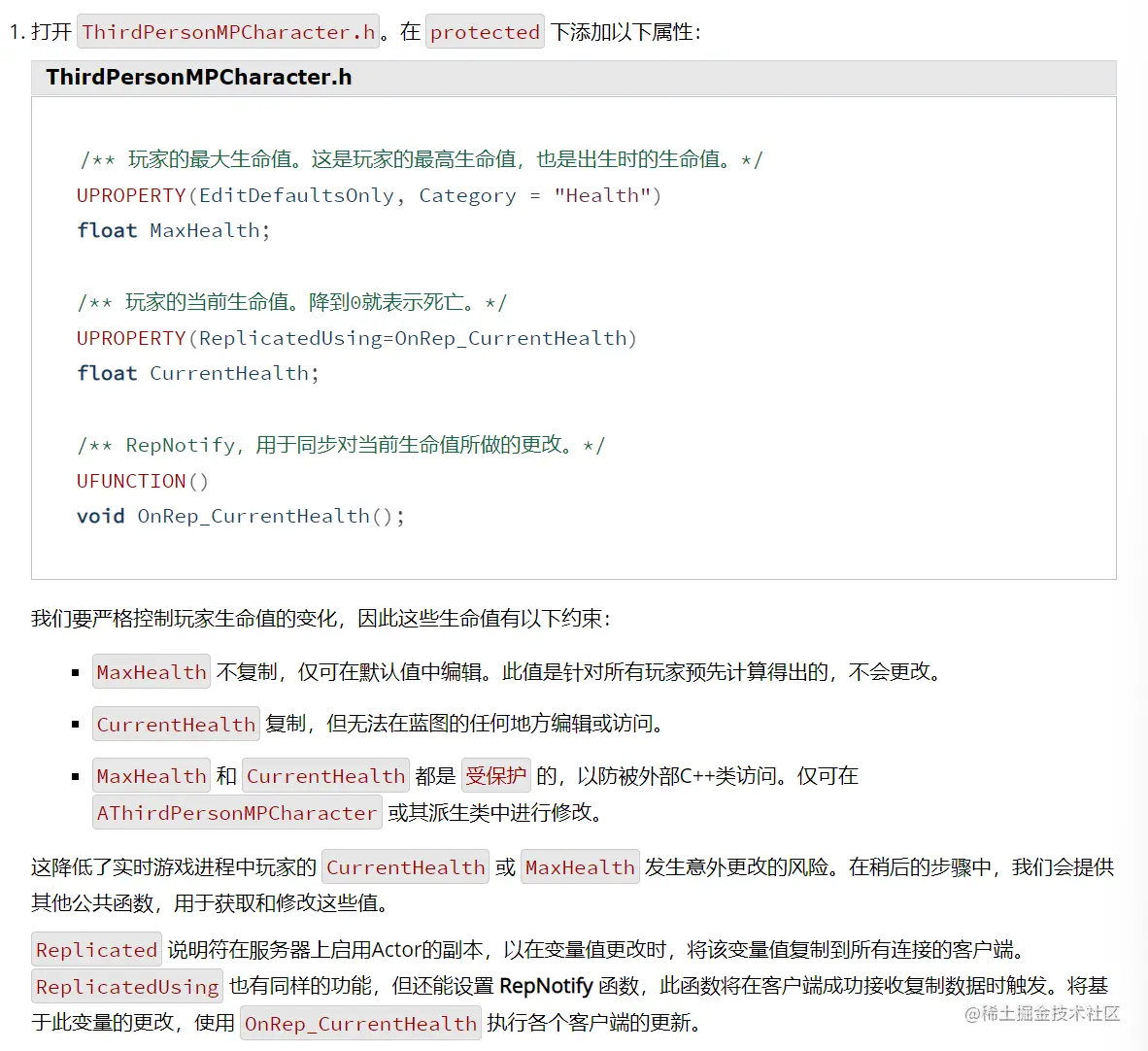Click the void OnRep_CurrentHealth(); line
The height and width of the screenshot is (1051, 1148).
point(240,517)
